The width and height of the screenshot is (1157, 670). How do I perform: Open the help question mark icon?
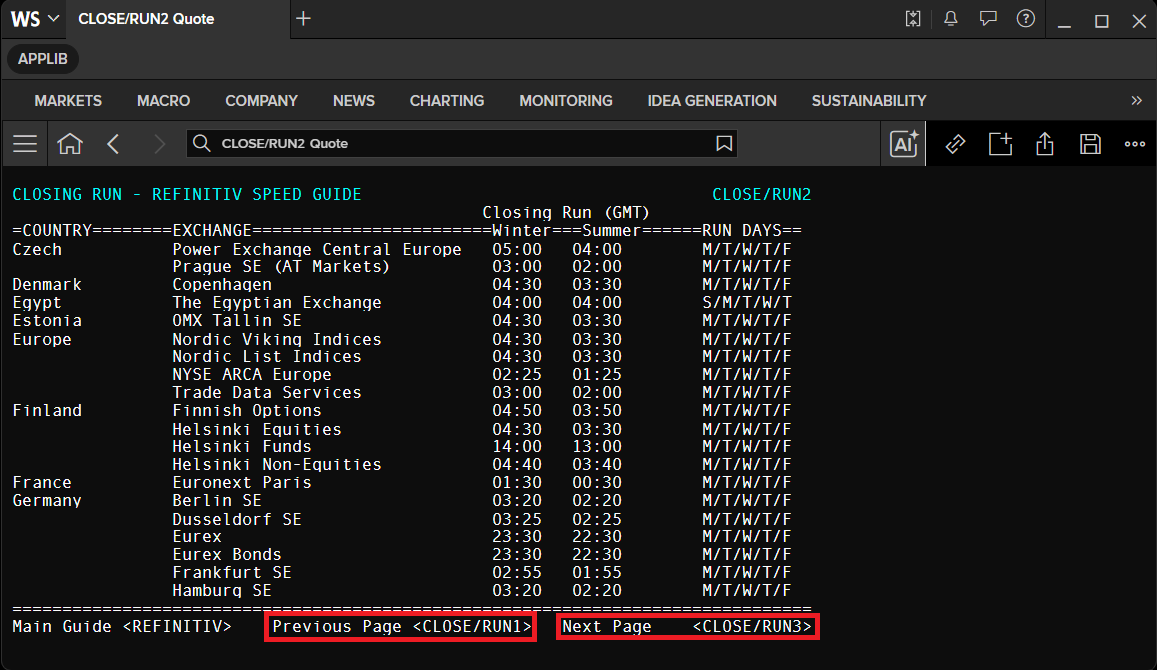pyautogui.click(x=1026, y=19)
